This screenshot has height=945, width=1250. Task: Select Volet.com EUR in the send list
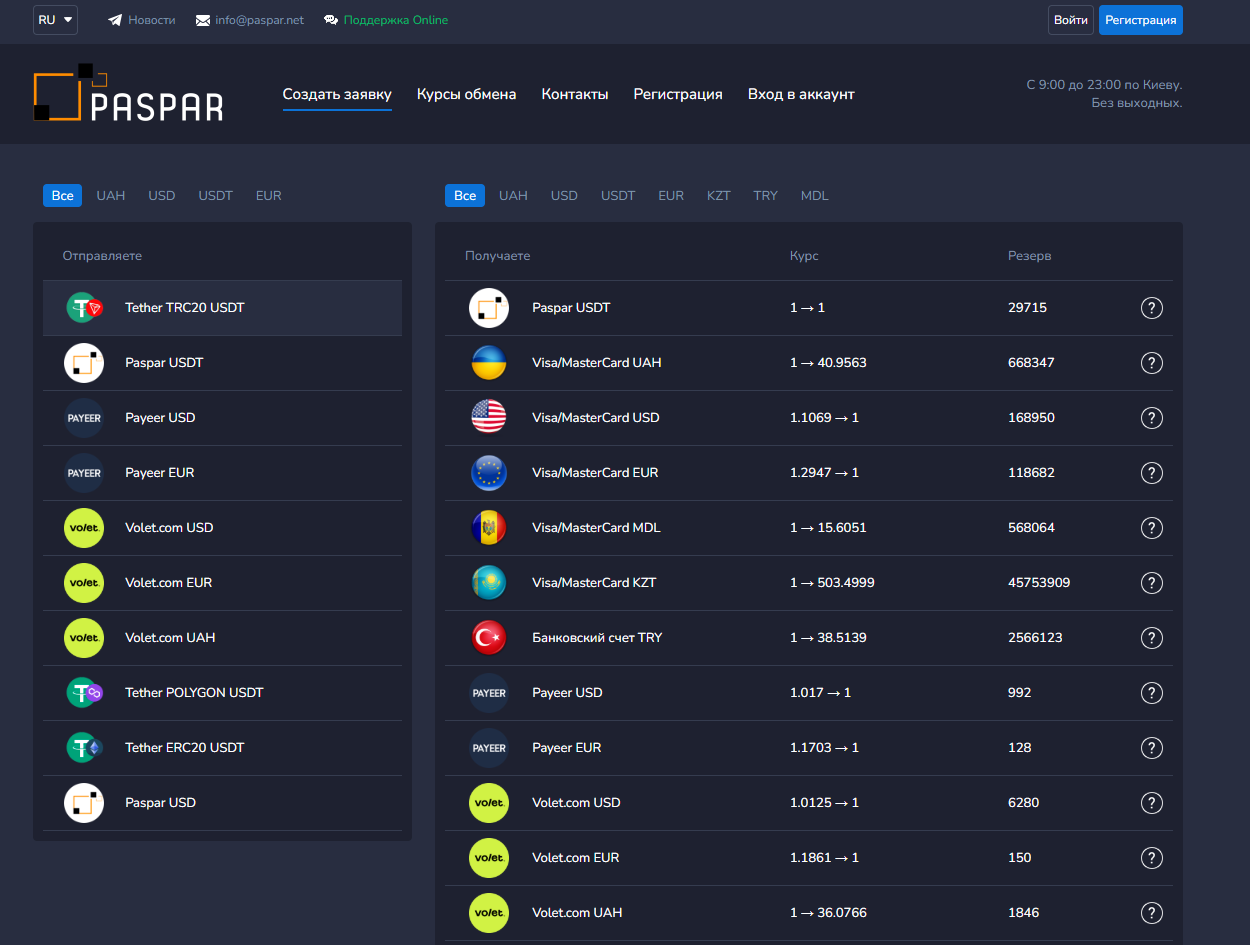pyautogui.click(x=222, y=583)
